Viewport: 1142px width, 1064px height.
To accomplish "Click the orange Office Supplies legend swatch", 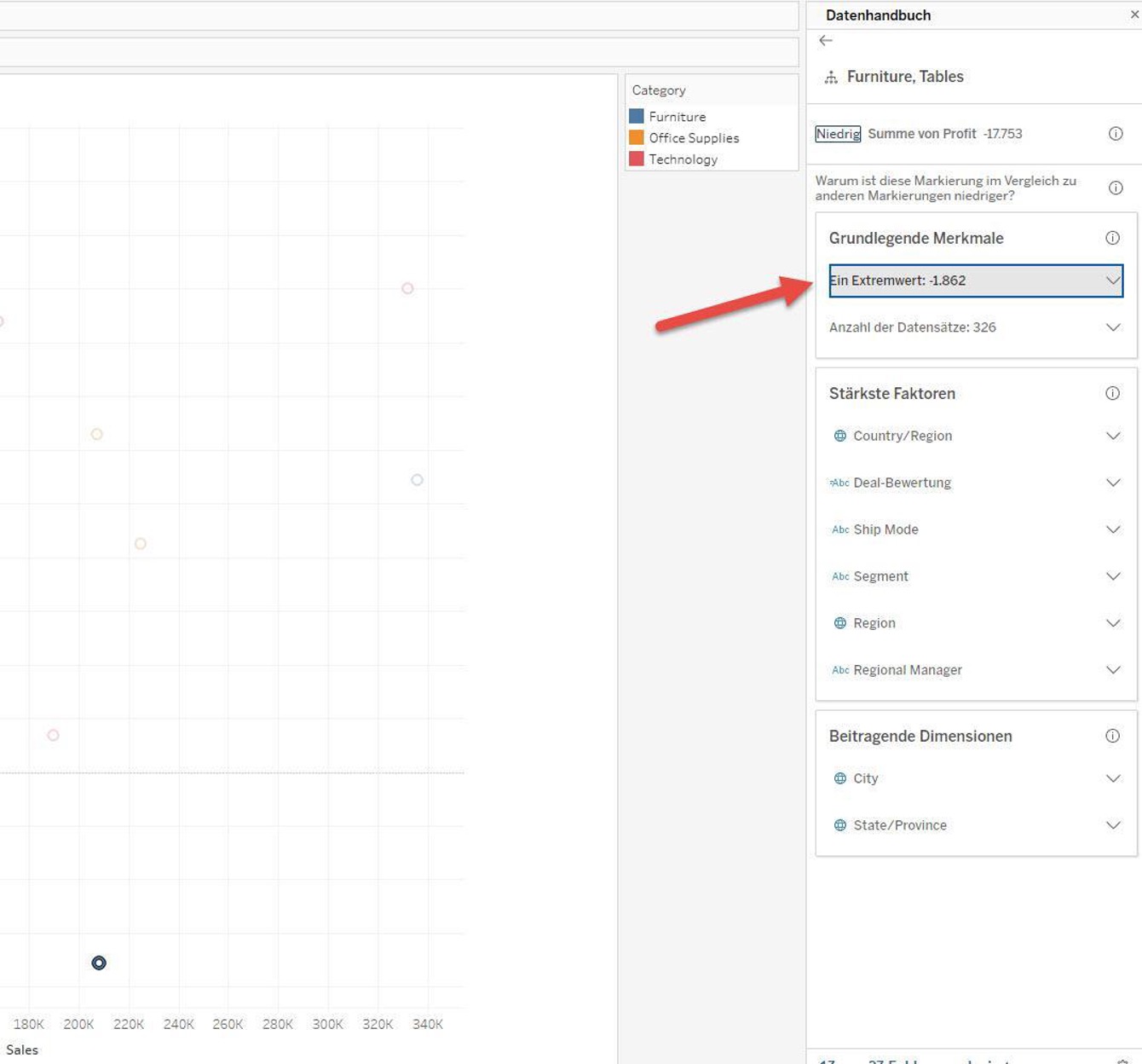I will click(x=637, y=137).
